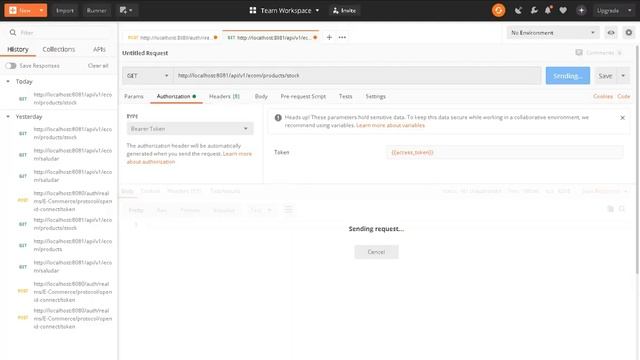Click Clear all in history
This screenshot has height=360, width=640.
[x=98, y=66]
